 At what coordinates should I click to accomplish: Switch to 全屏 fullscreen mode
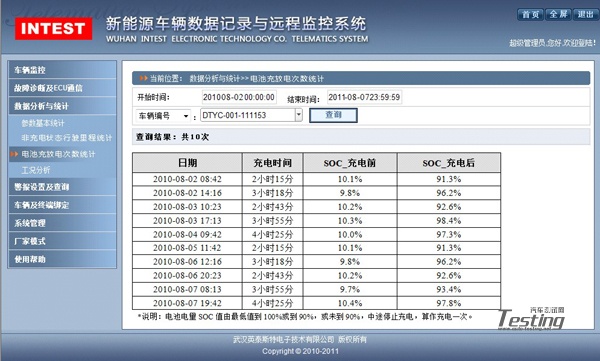pyautogui.click(x=558, y=15)
